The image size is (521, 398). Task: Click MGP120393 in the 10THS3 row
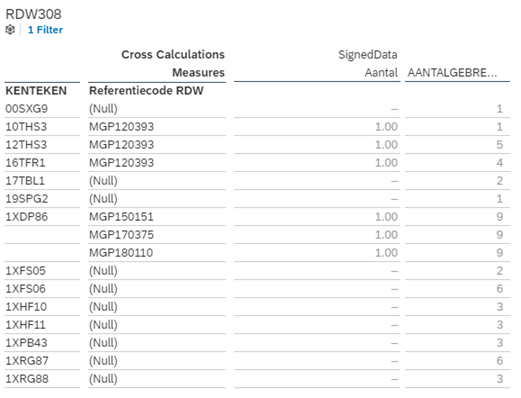click(121, 127)
